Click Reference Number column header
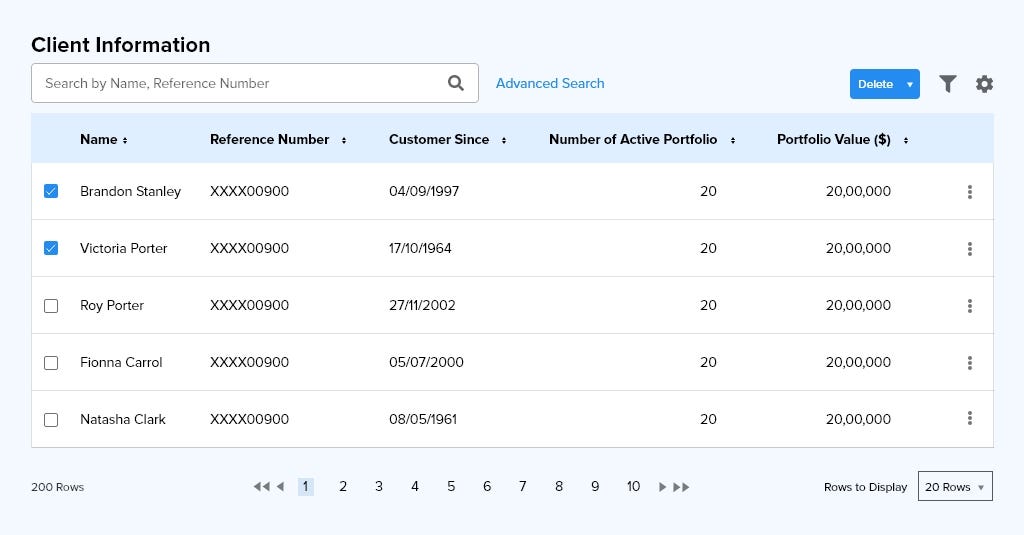The height and width of the screenshot is (535, 1024). coord(269,139)
